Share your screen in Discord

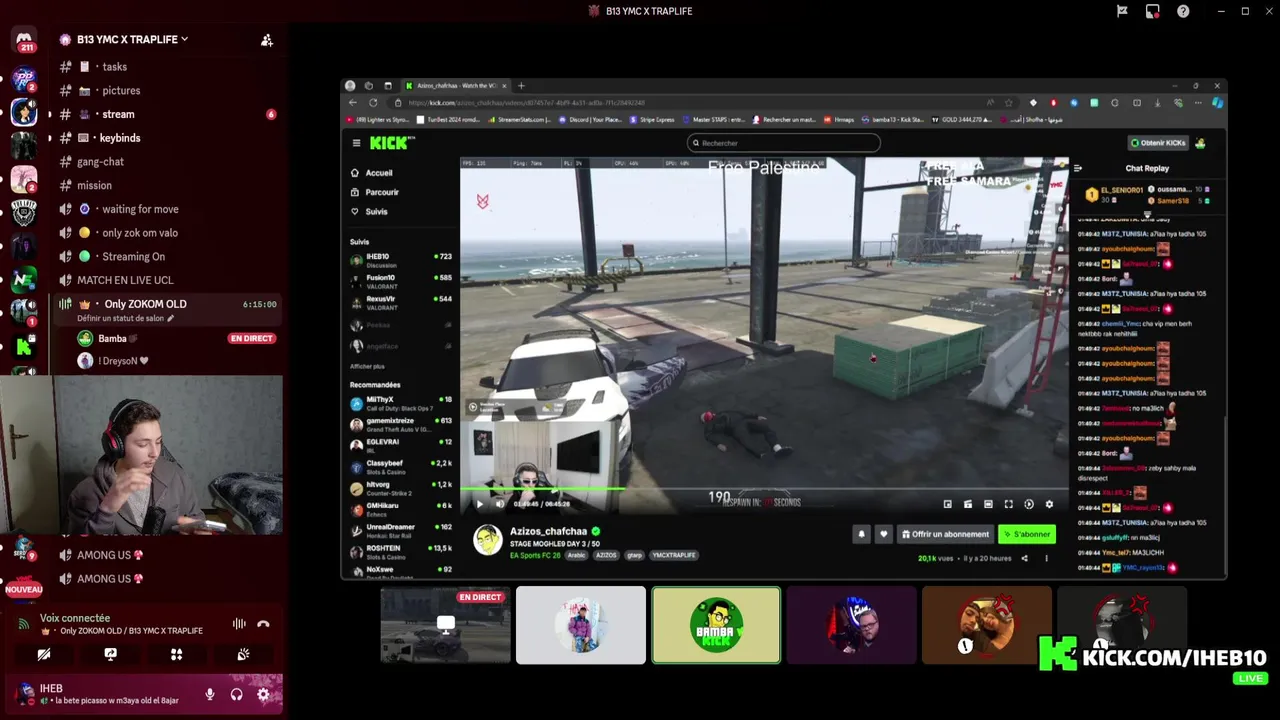[x=110, y=654]
